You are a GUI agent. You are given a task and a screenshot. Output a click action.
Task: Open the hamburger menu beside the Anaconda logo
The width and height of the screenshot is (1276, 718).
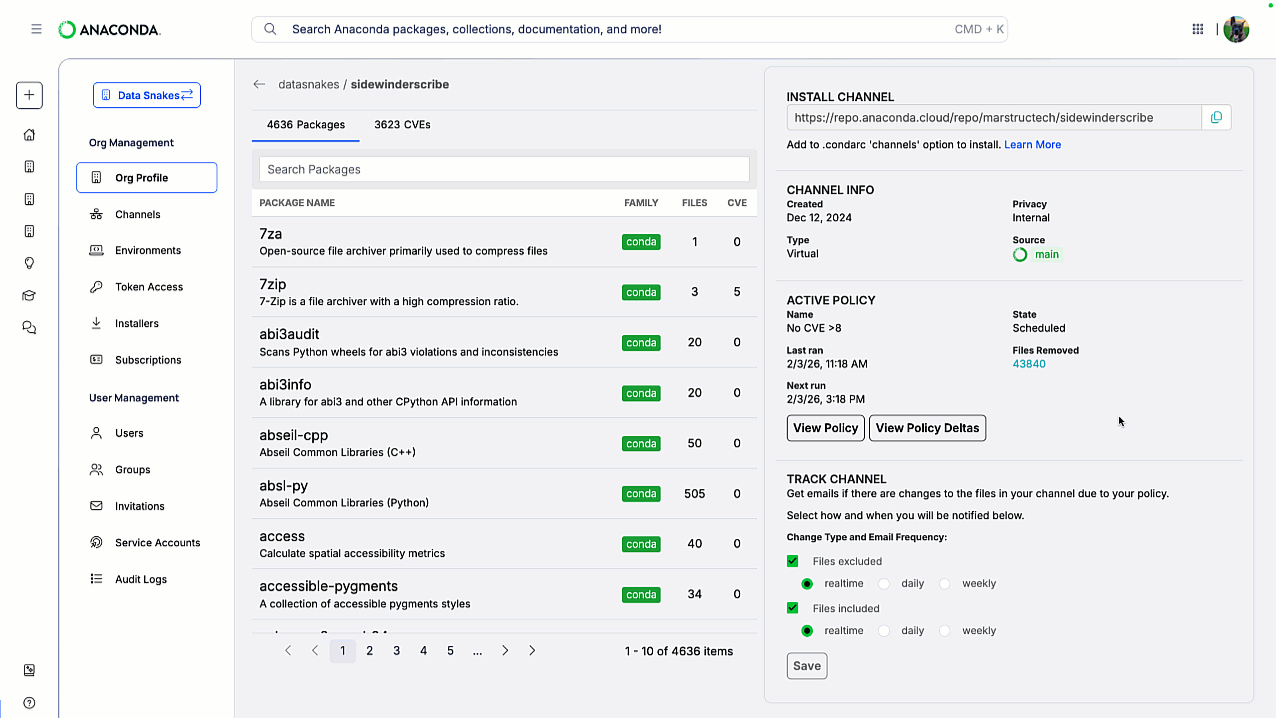coord(36,29)
